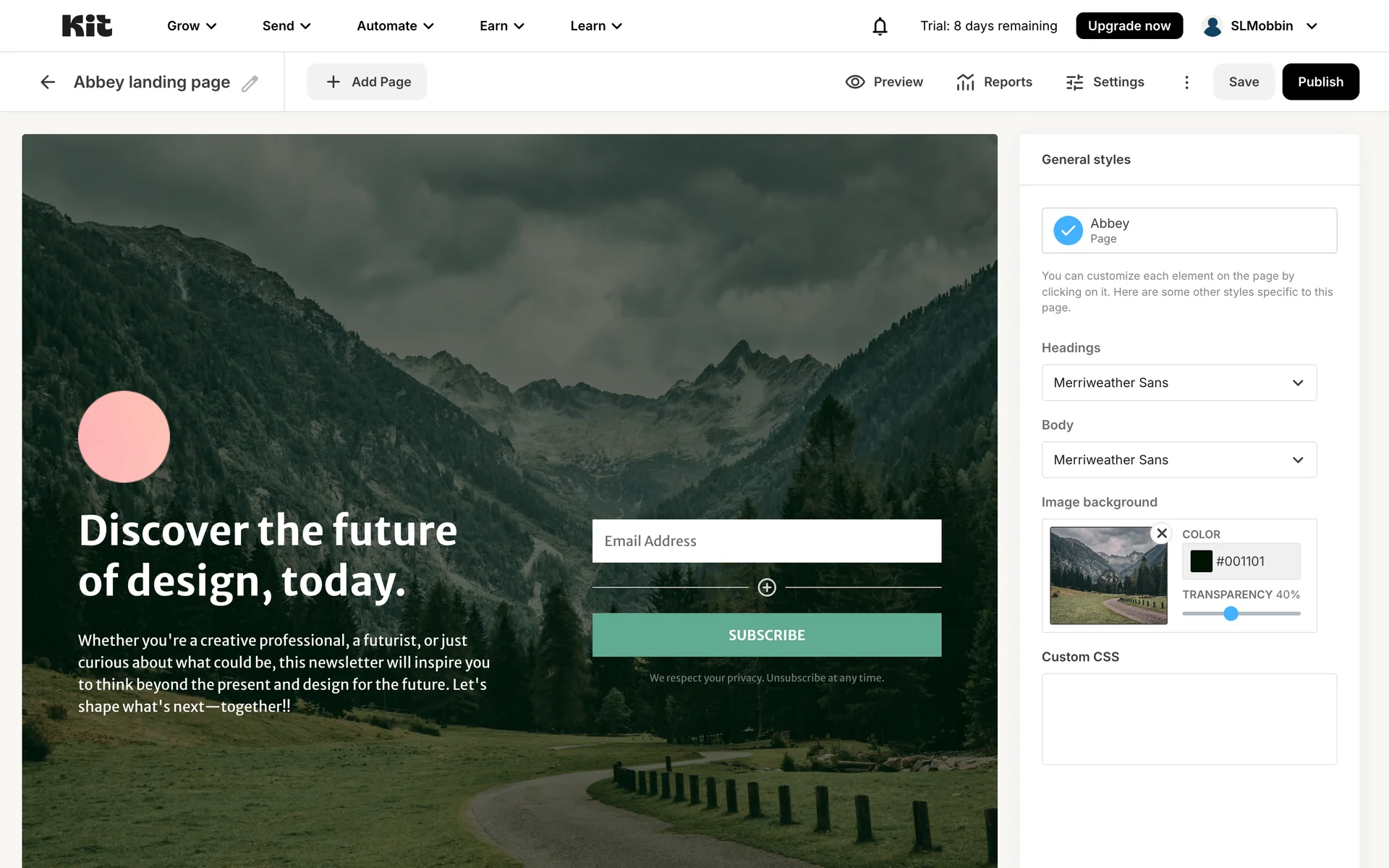Expand the Automate menu
The height and width of the screenshot is (868, 1389).
click(x=396, y=26)
